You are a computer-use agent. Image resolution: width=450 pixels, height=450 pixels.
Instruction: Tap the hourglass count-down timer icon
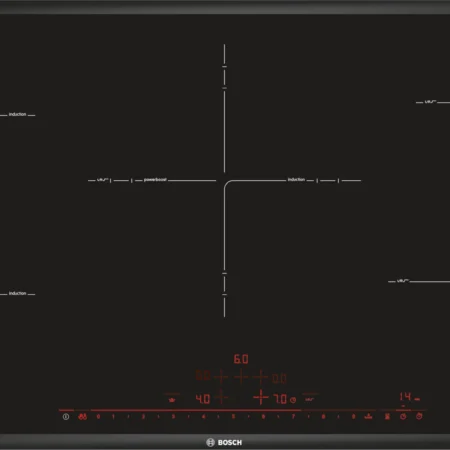(387, 416)
